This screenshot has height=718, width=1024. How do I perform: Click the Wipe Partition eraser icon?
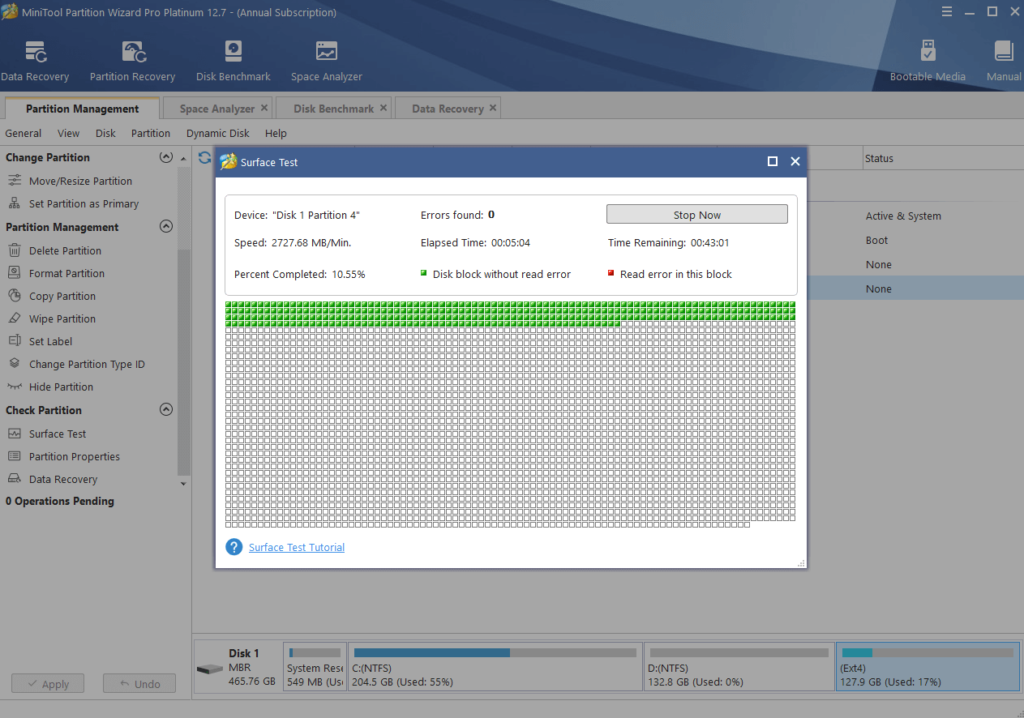14,318
